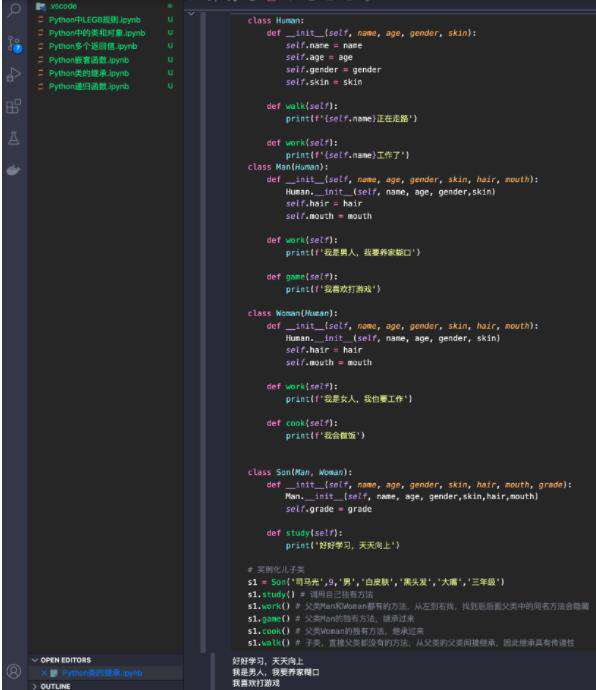Click the 'def cook(self):' line

(302, 423)
